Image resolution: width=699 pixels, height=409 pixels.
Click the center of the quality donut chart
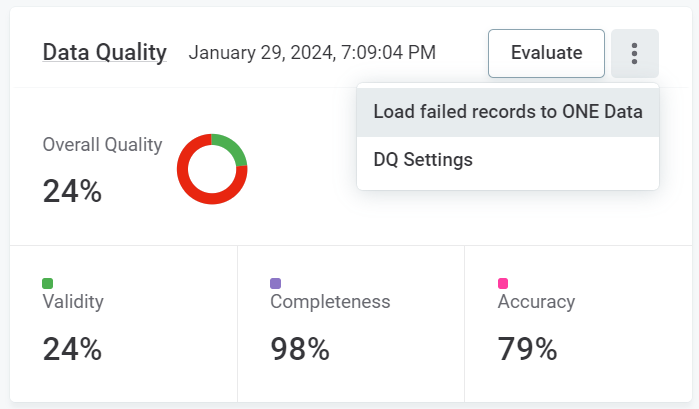click(212, 168)
